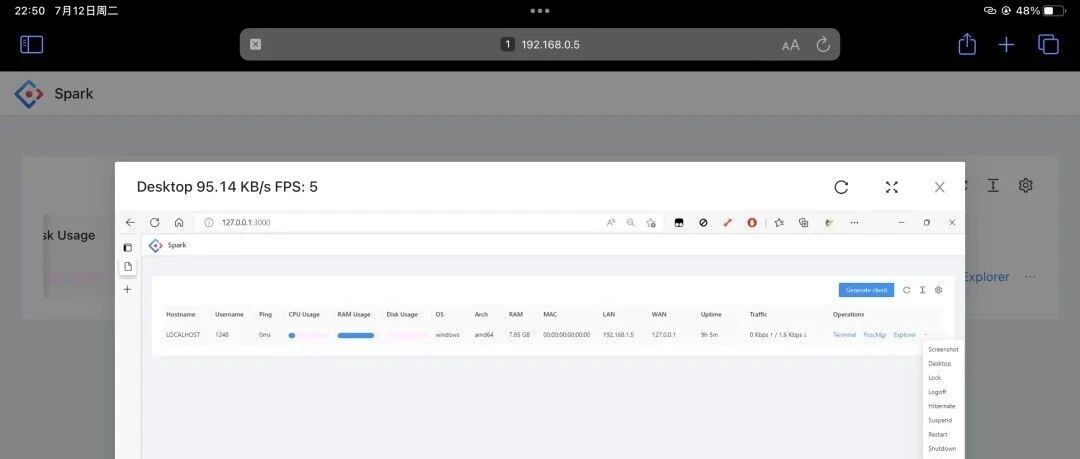Click remote Spark column density icon
1080x459 pixels.
922,290
